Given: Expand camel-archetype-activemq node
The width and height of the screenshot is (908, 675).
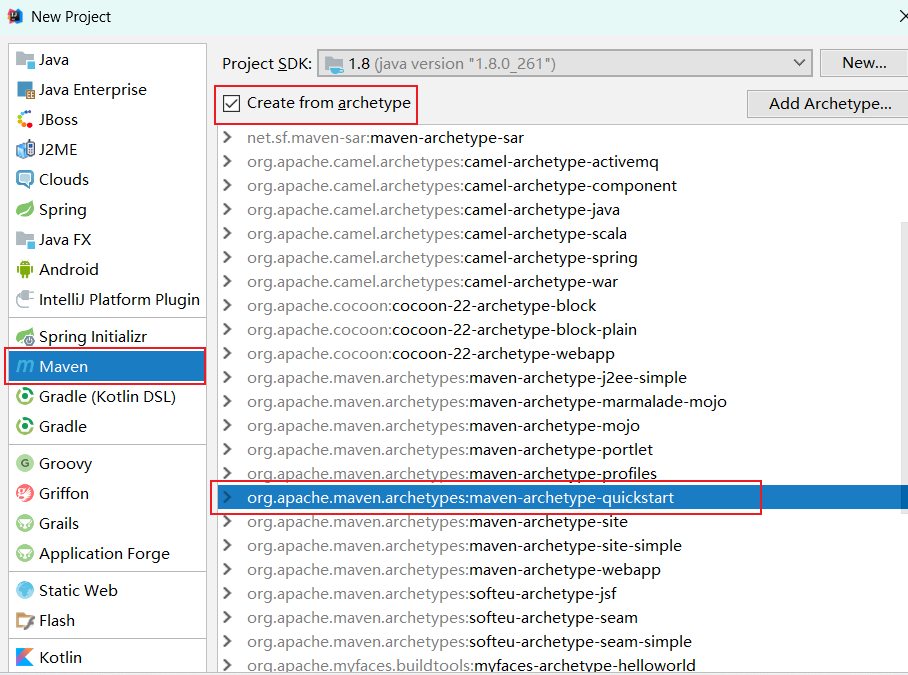Looking at the screenshot, I should point(228,161).
